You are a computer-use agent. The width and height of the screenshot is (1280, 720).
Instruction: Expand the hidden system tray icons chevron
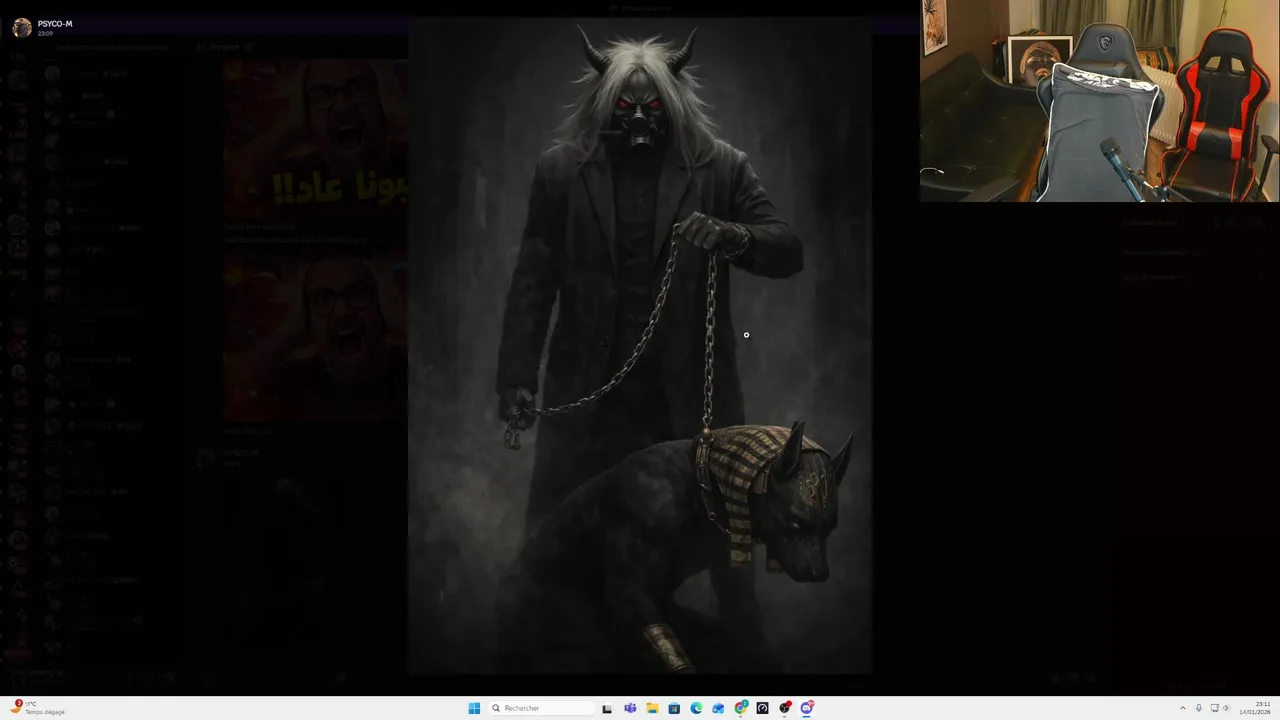pos(1183,708)
